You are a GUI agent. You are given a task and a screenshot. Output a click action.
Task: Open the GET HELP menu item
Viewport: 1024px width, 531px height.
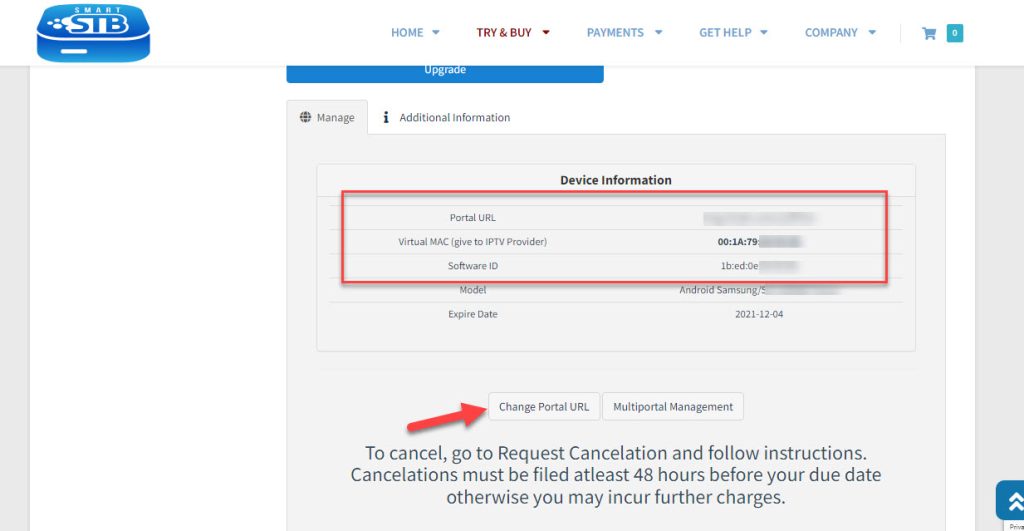725,33
